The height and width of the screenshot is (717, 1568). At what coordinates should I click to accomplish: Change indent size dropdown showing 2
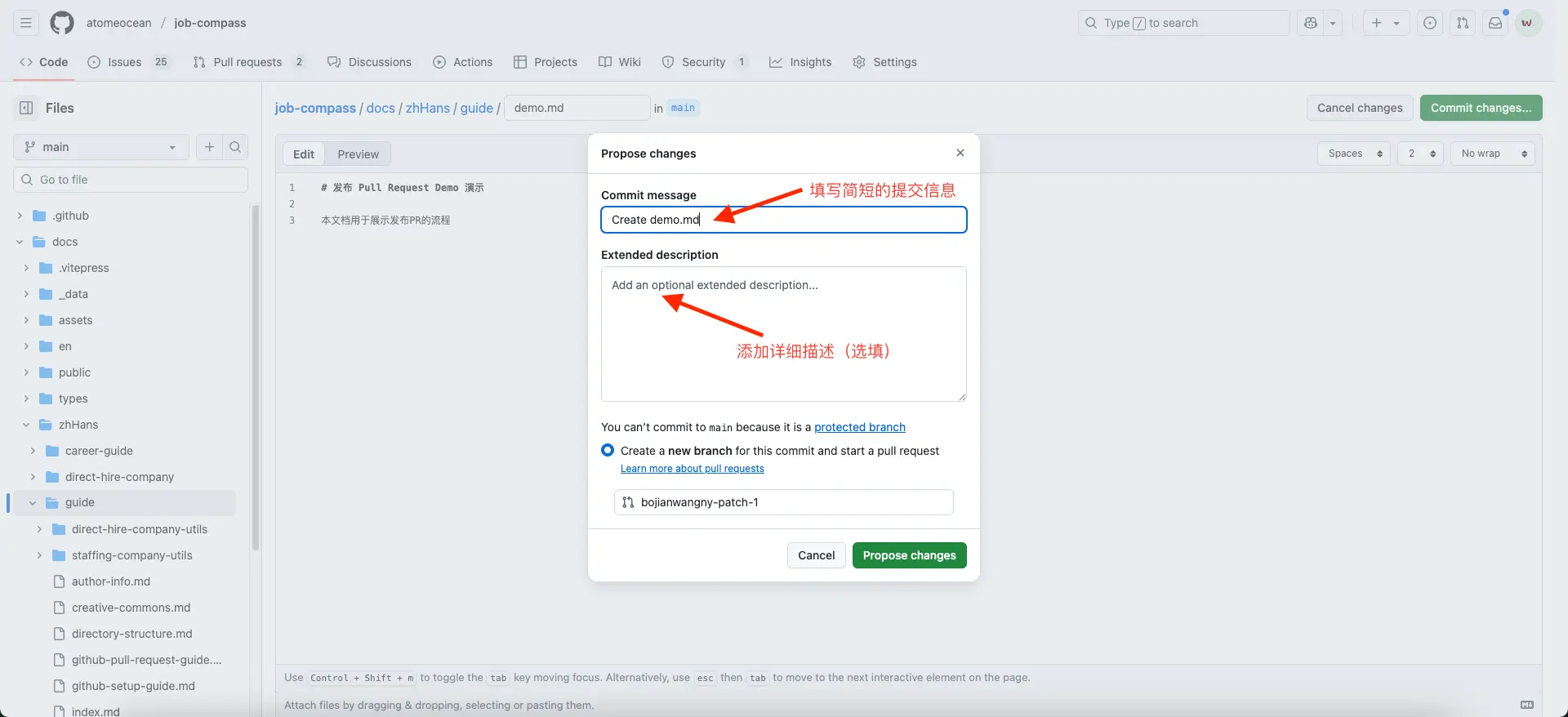1421,154
